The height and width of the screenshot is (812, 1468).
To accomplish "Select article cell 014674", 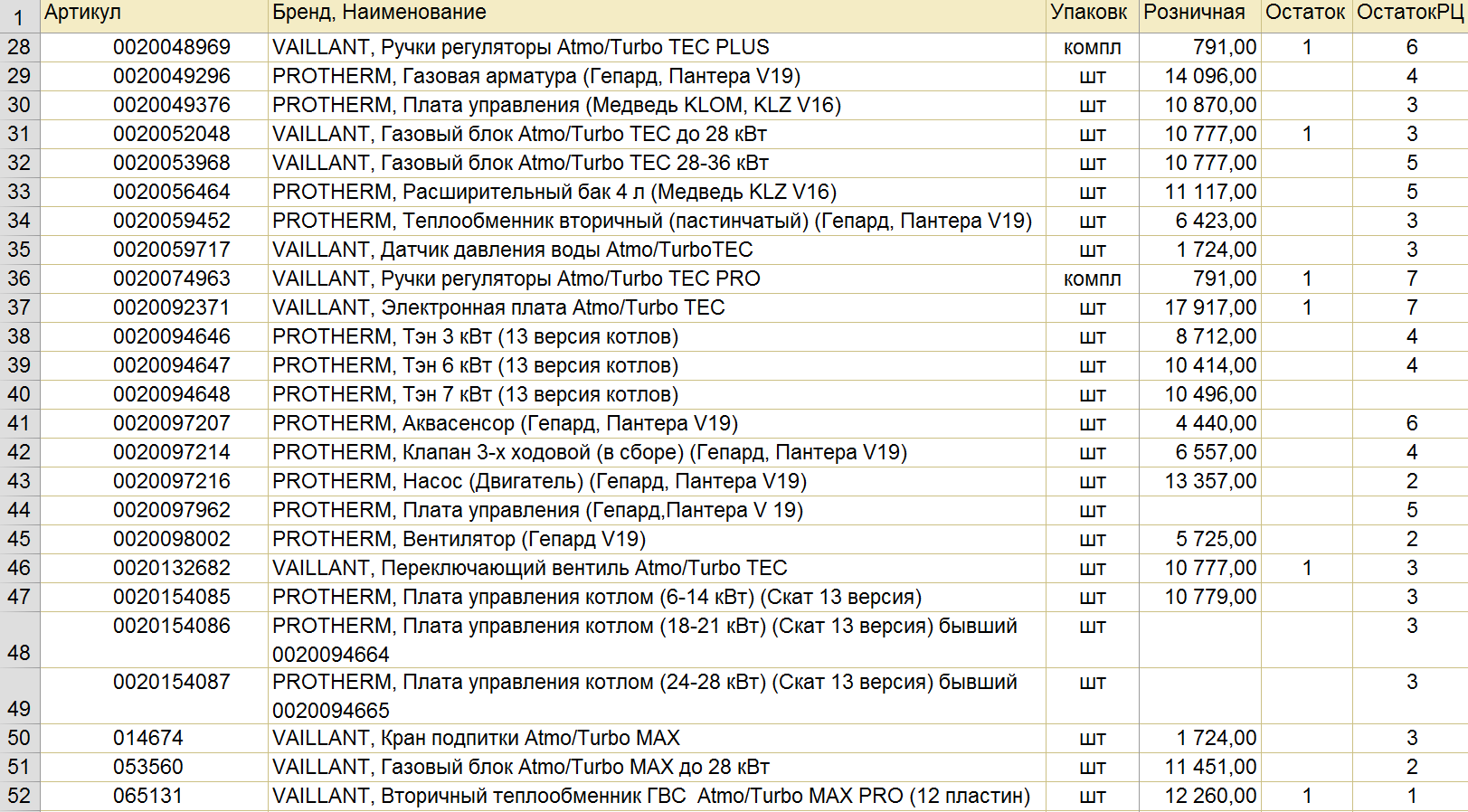I will pyautogui.click(x=154, y=738).
